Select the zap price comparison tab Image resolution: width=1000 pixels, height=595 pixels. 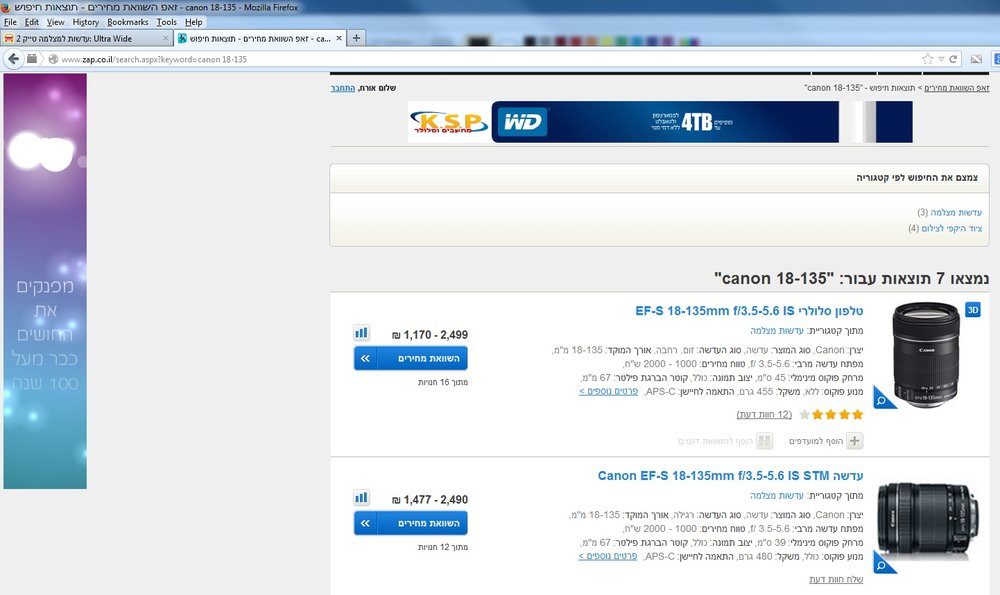[260, 38]
